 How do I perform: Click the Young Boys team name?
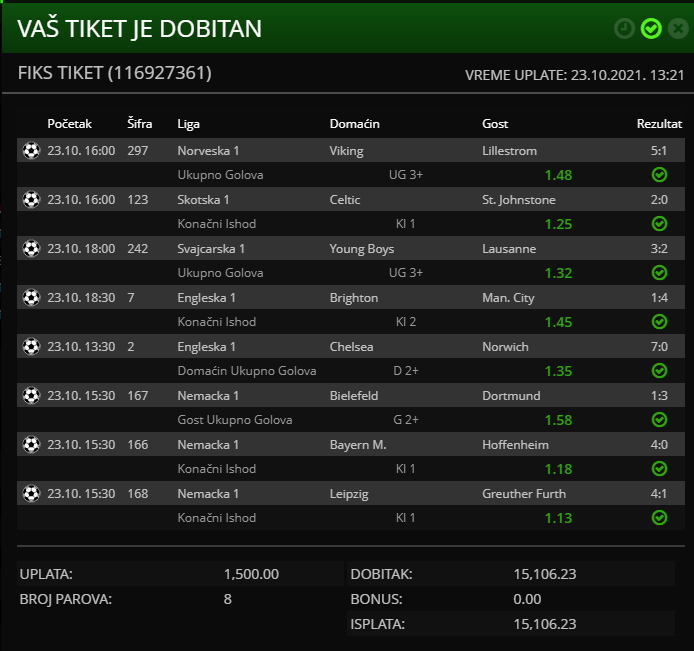click(x=362, y=249)
